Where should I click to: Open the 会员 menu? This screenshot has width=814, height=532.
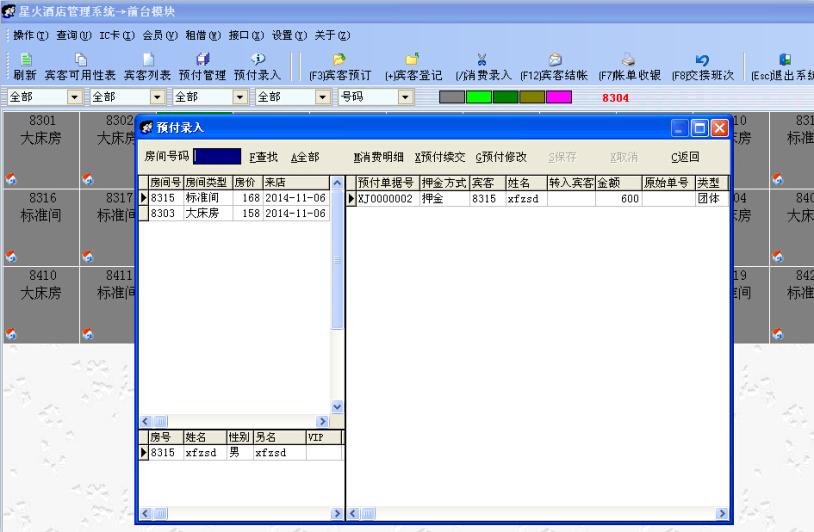pos(153,36)
